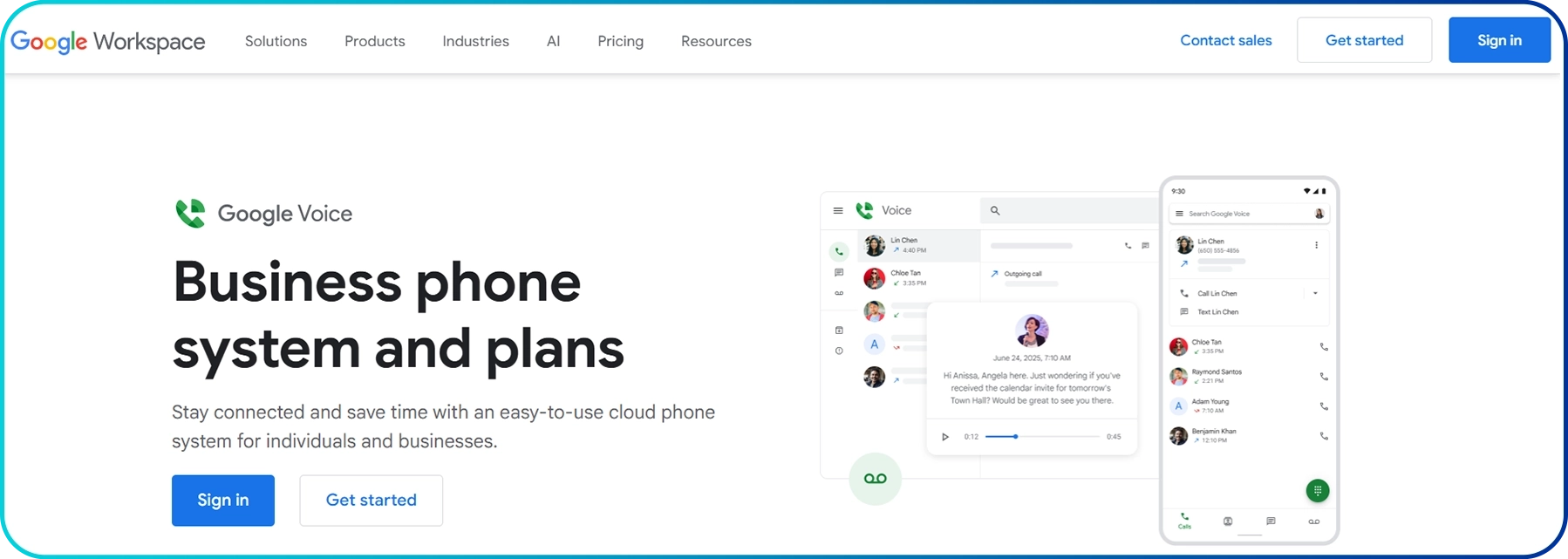Screen dimensions: 1568x559
Task: Click the search magnifier in the desktop Voice mockup
Action: click(x=995, y=210)
